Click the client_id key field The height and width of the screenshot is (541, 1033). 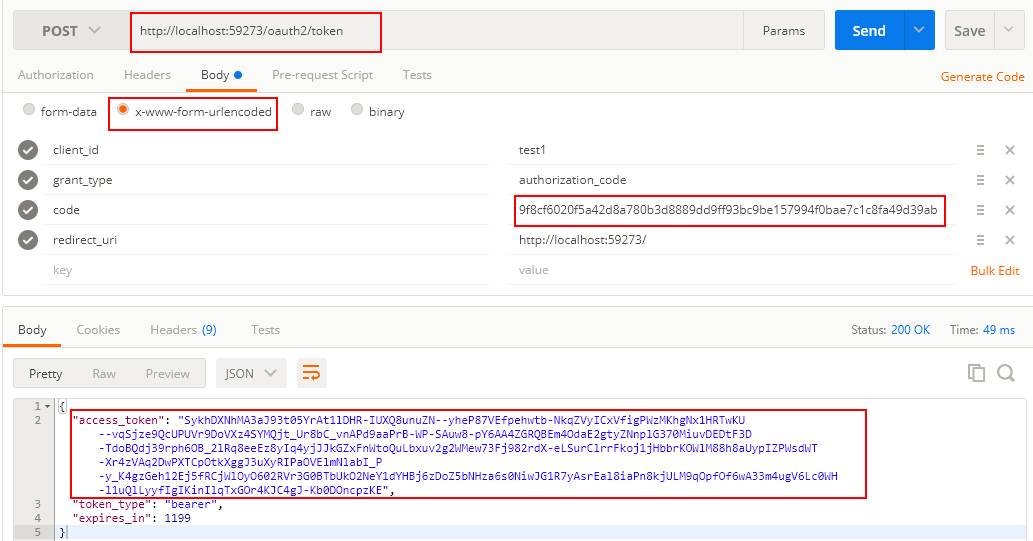pyautogui.click(x=265, y=150)
